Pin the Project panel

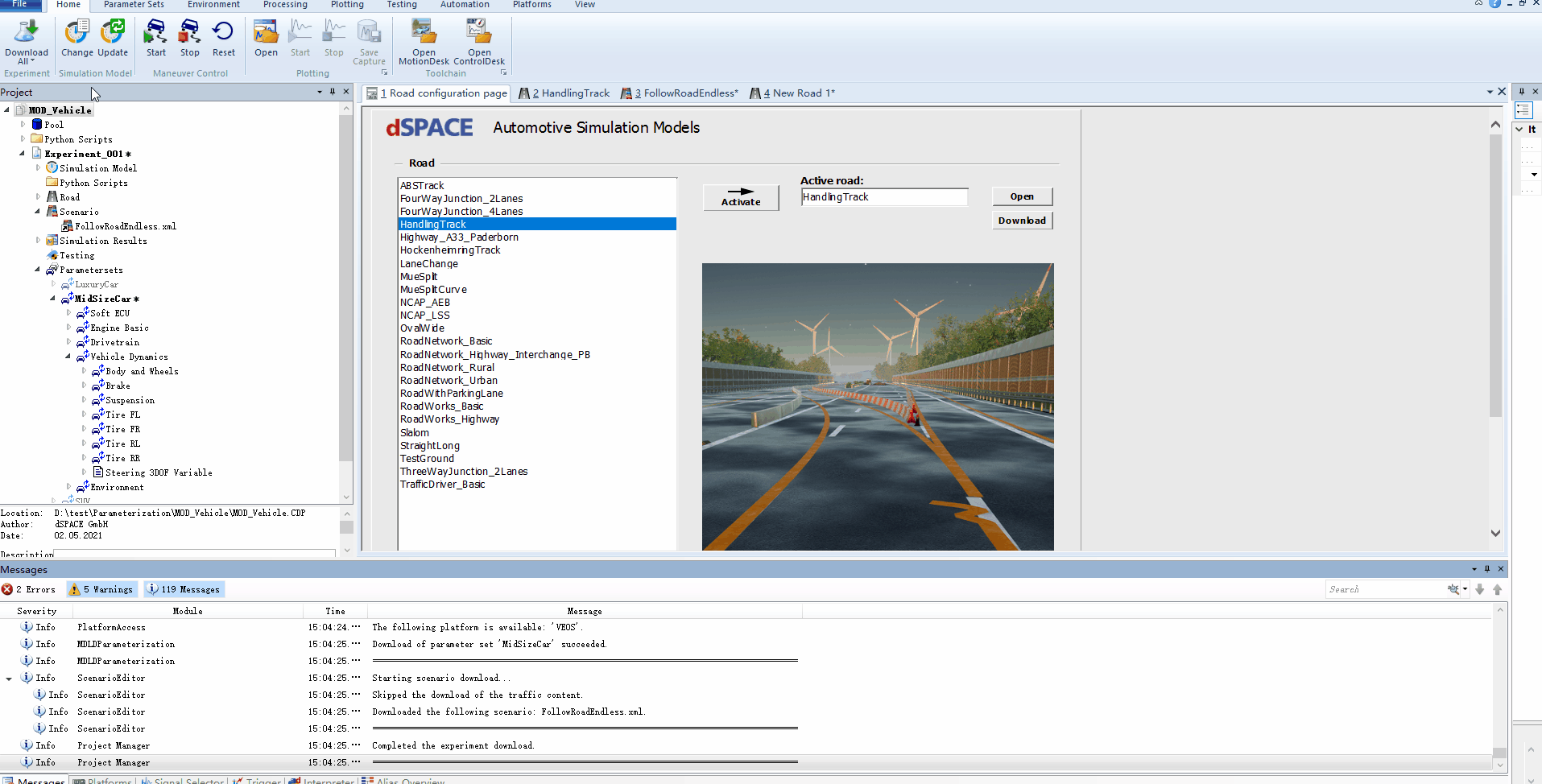click(x=333, y=92)
